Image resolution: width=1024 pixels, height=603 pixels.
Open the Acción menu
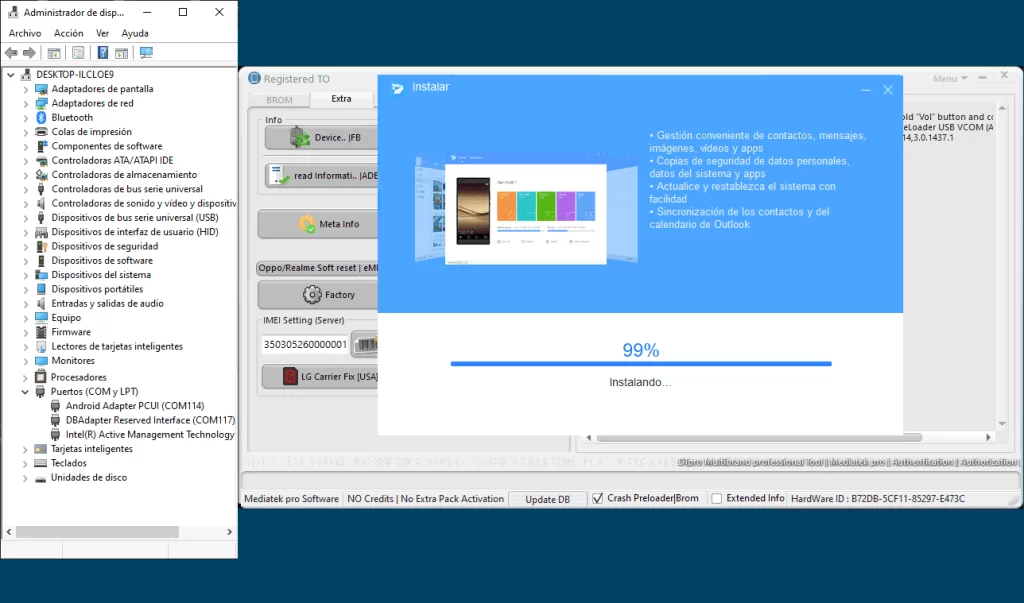pos(69,33)
